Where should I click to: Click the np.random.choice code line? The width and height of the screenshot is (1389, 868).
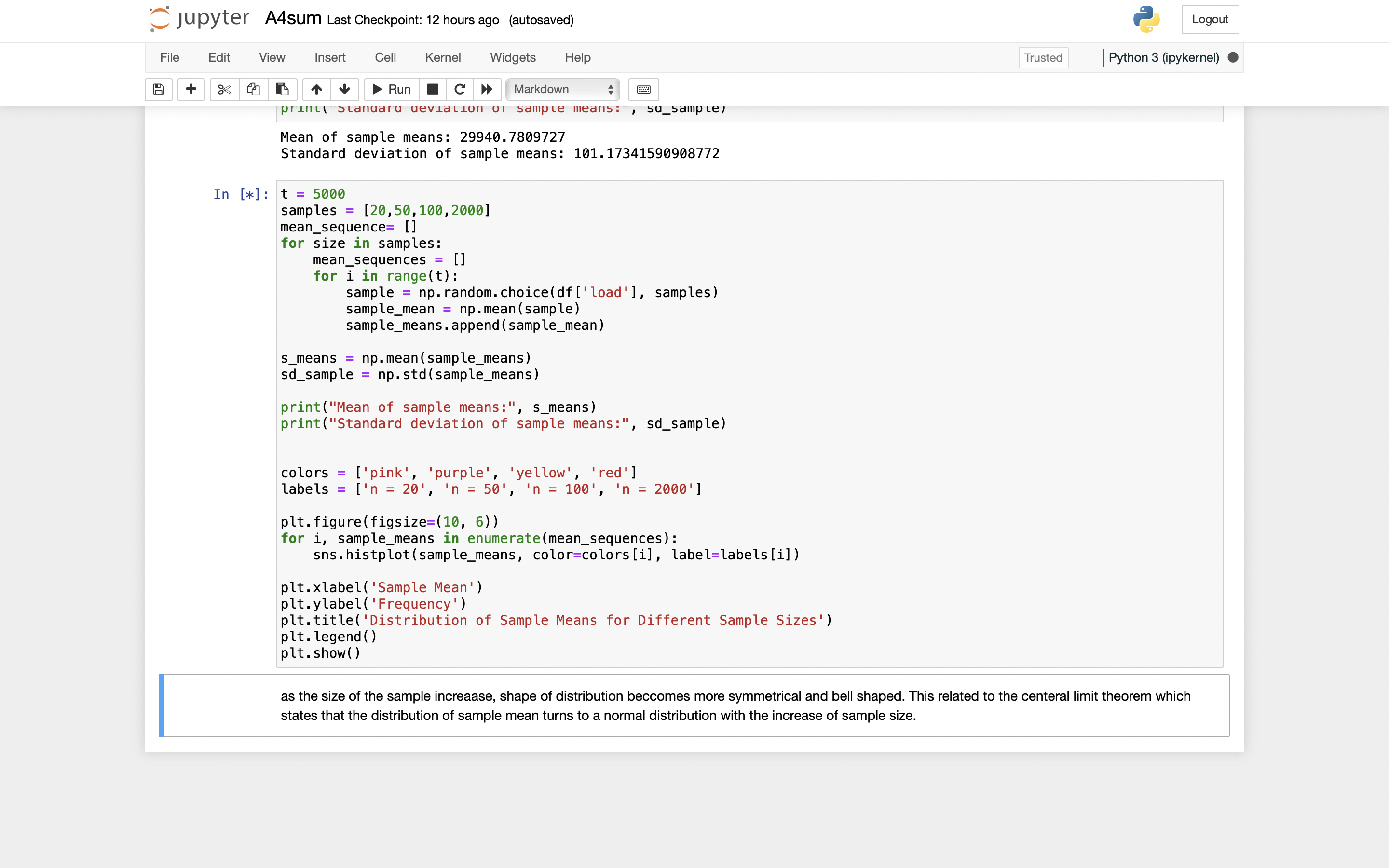pyautogui.click(x=532, y=293)
